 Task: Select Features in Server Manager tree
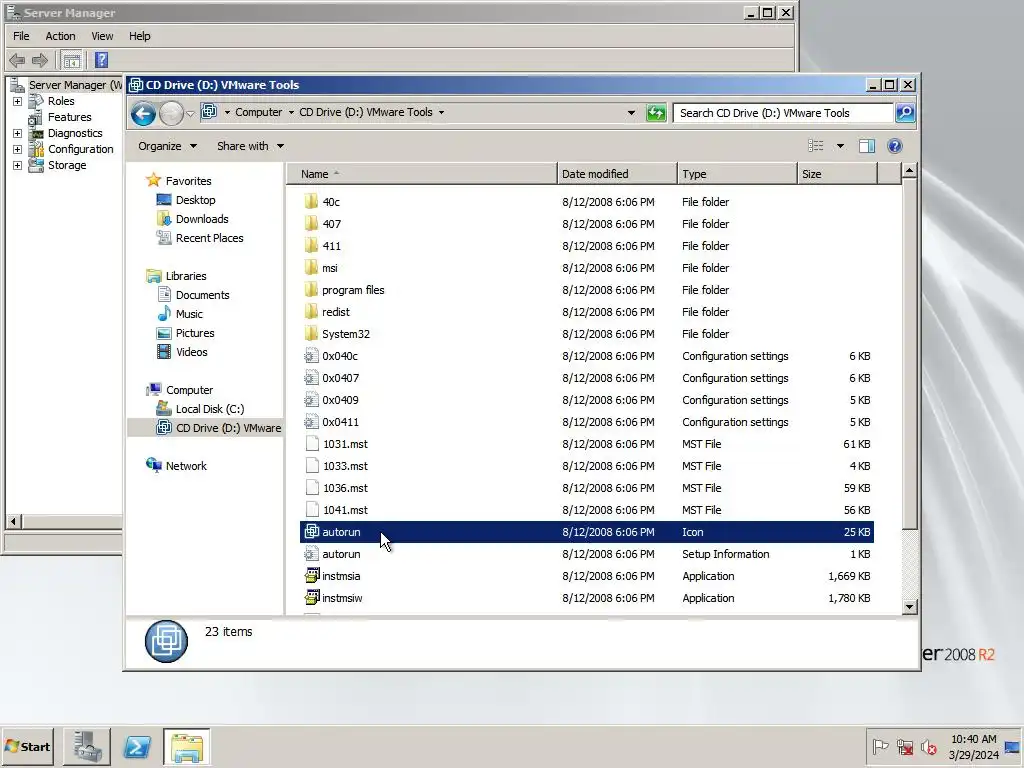(69, 117)
